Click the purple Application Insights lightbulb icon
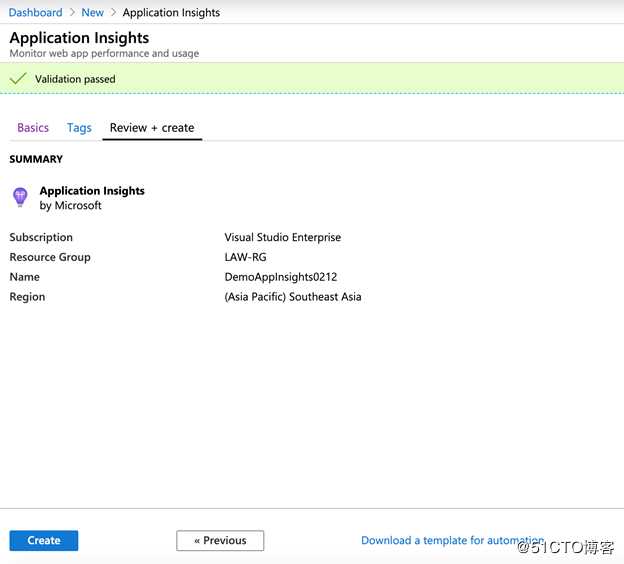The image size is (624, 564). coord(20,197)
